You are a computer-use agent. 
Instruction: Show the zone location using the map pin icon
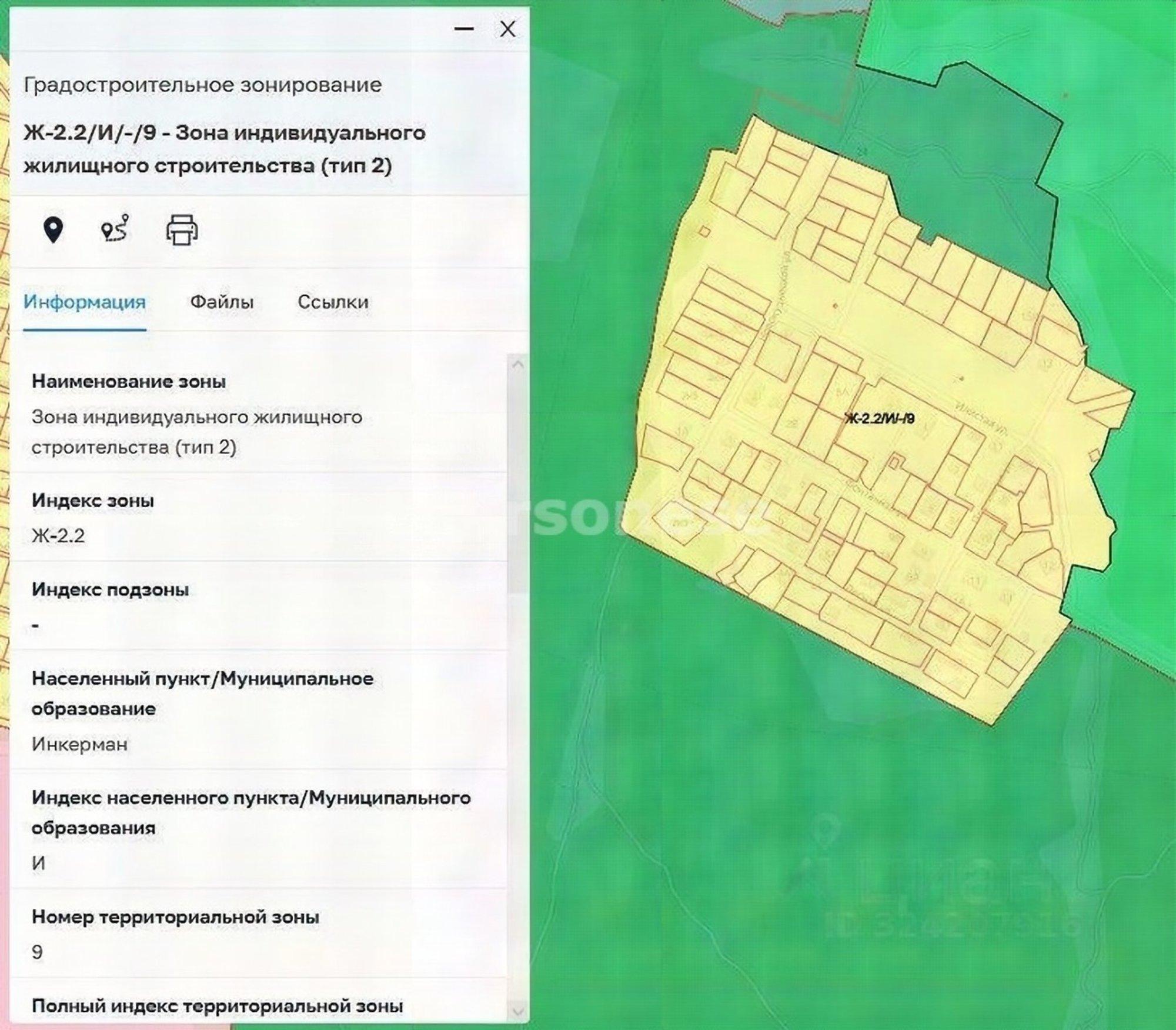click(53, 229)
